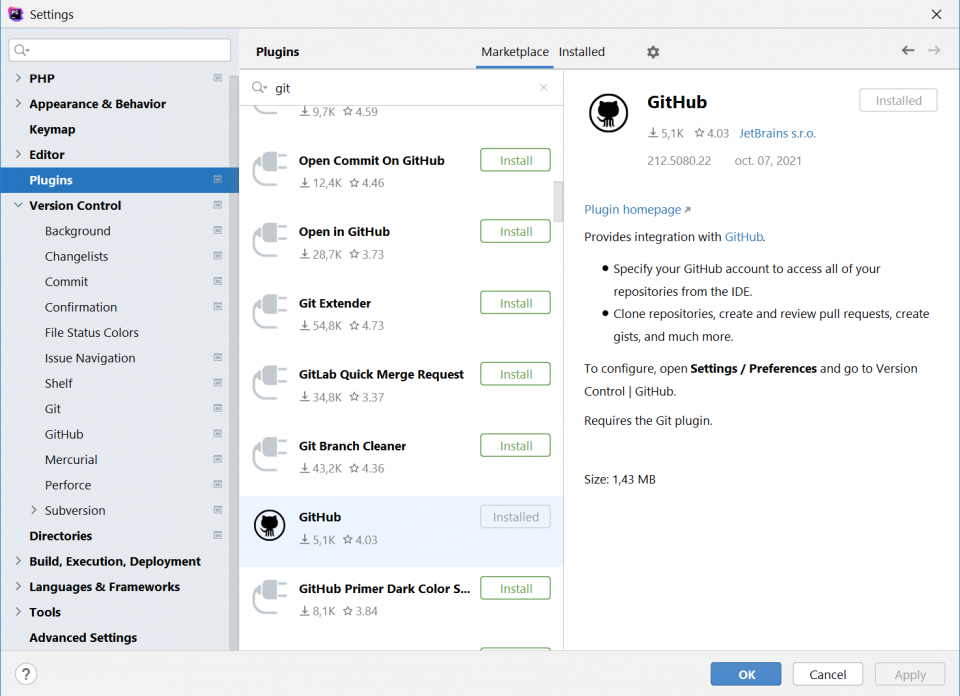Viewport: 960px width, 696px height.
Task: Click the large GitHub logo in details pane
Action: [x=608, y=113]
